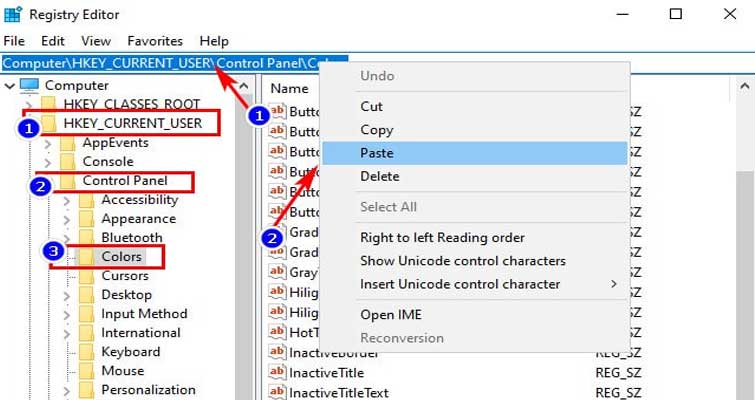Choose Delete from the context menu
The width and height of the screenshot is (755, 400).
(x=474, y=176)
